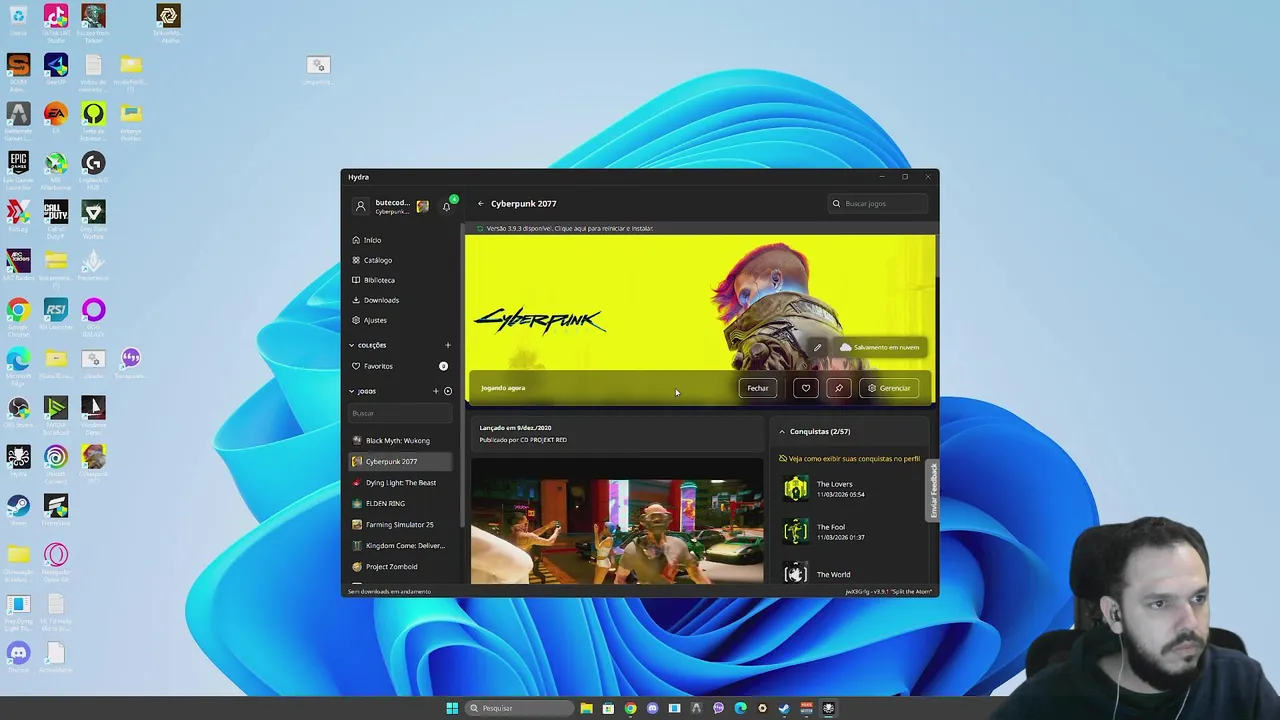Open the notifications bell
The width and height of the screenshot is (1280, 720).
(x=447, y=207)
